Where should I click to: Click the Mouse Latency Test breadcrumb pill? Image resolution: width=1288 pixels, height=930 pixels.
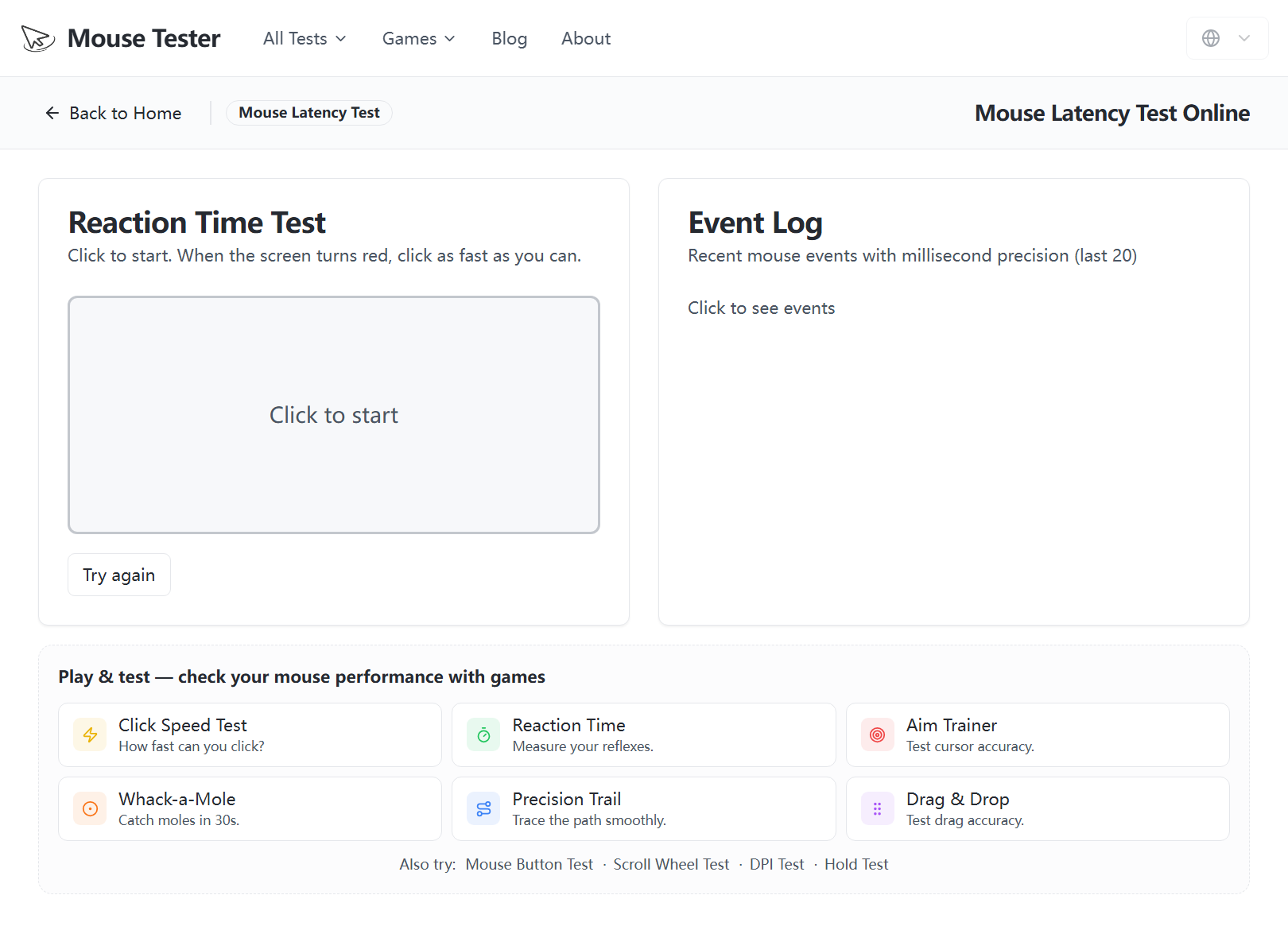tap(309, 113)
